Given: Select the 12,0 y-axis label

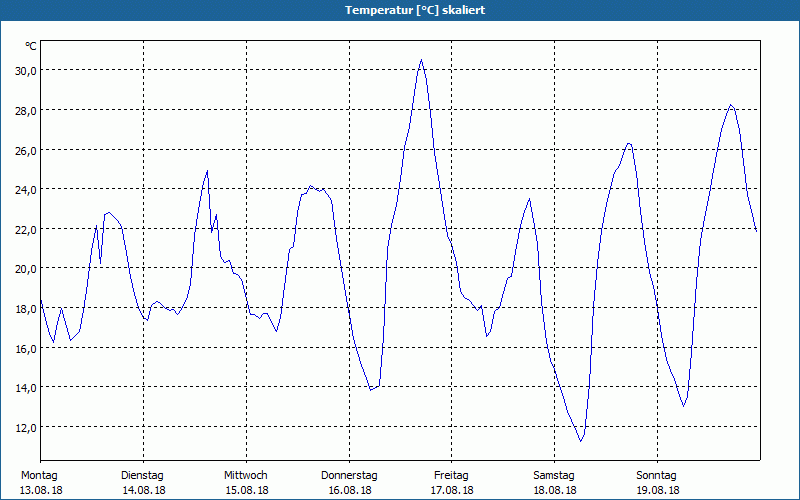Looking at the screenshot, I should point(24,427).
